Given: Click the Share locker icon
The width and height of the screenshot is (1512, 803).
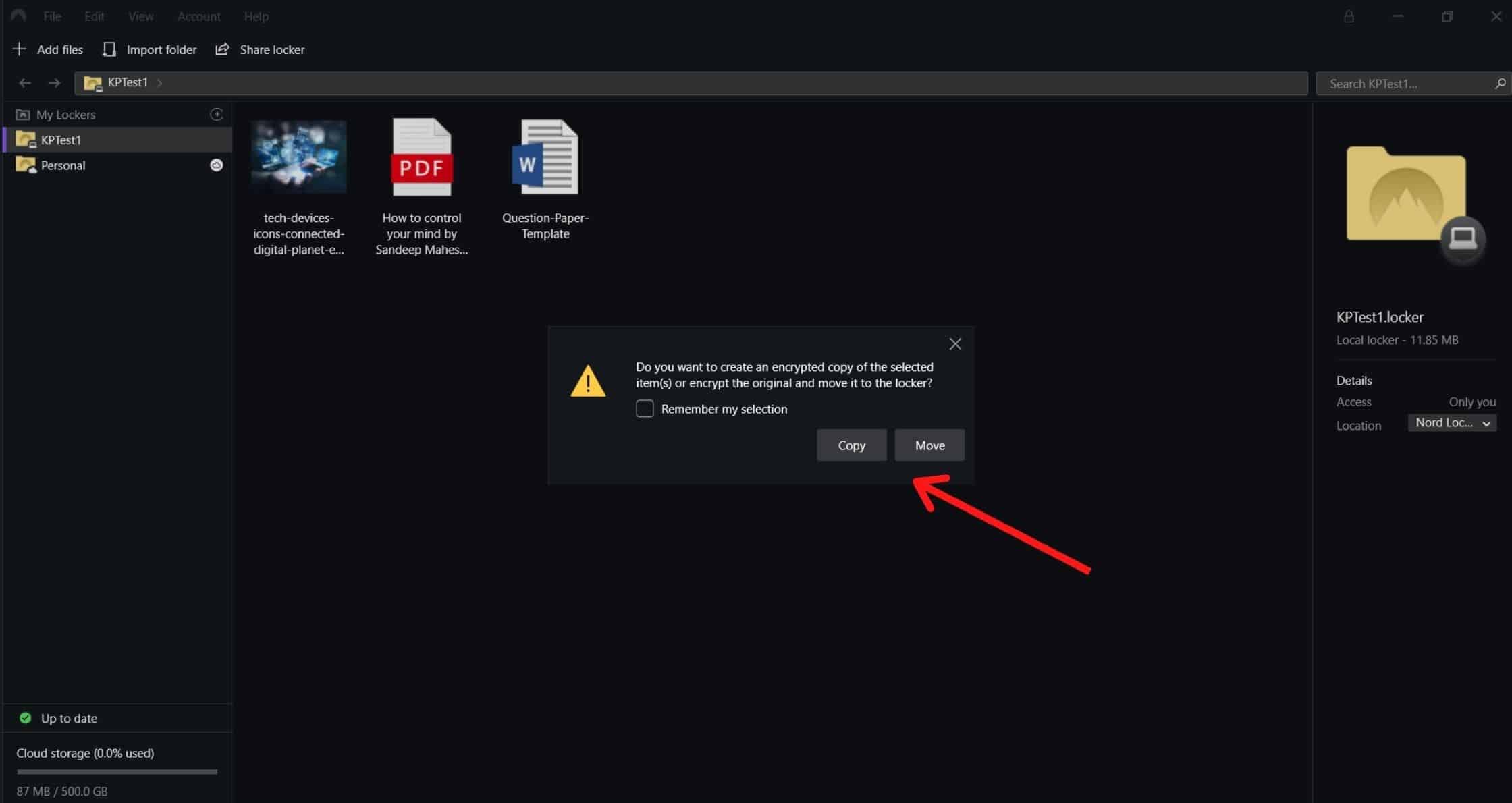Looking at the screenshot, I should pyautogui.click(x=222, y=49).
